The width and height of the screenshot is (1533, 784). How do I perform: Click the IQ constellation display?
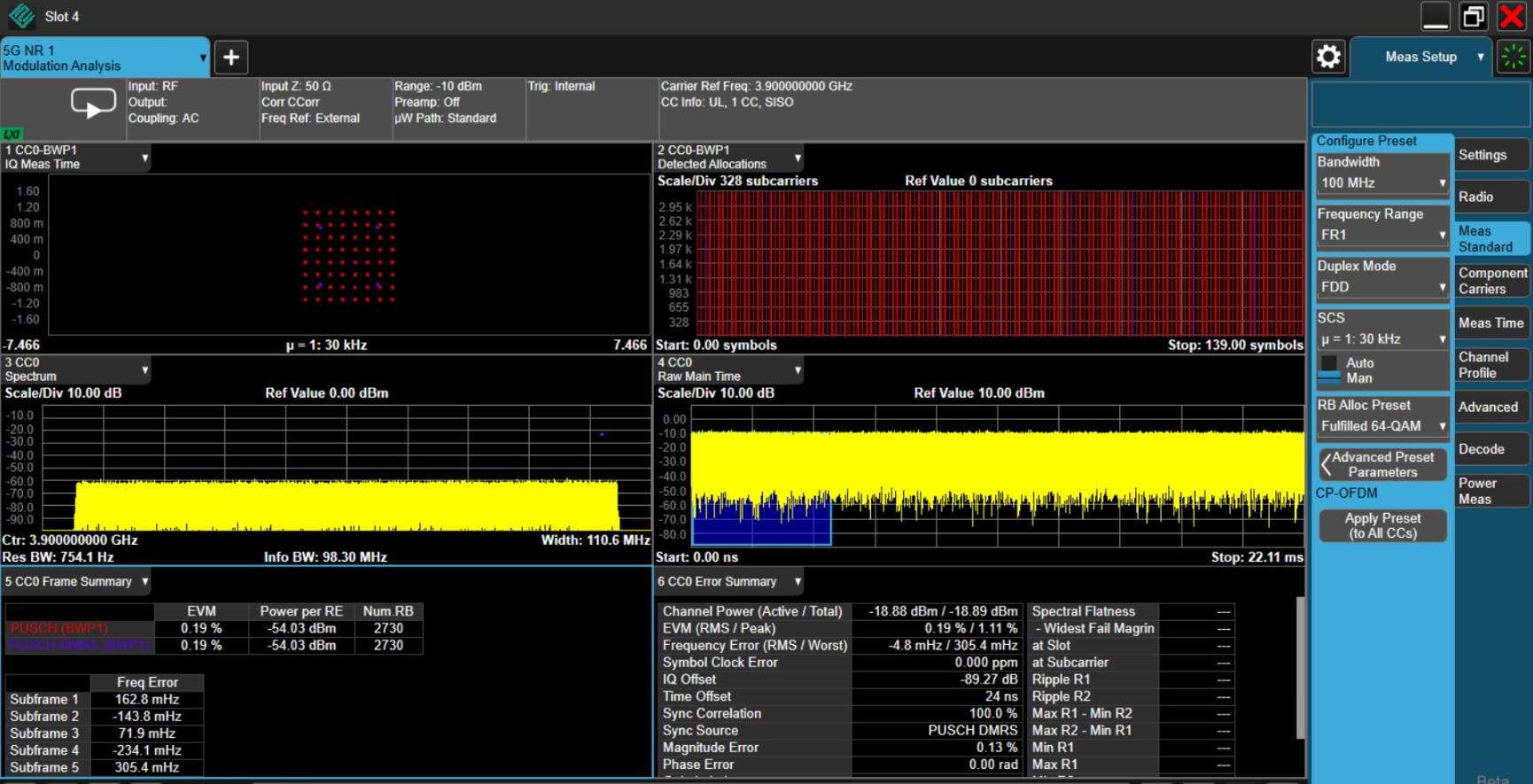(x=349, y=255)
